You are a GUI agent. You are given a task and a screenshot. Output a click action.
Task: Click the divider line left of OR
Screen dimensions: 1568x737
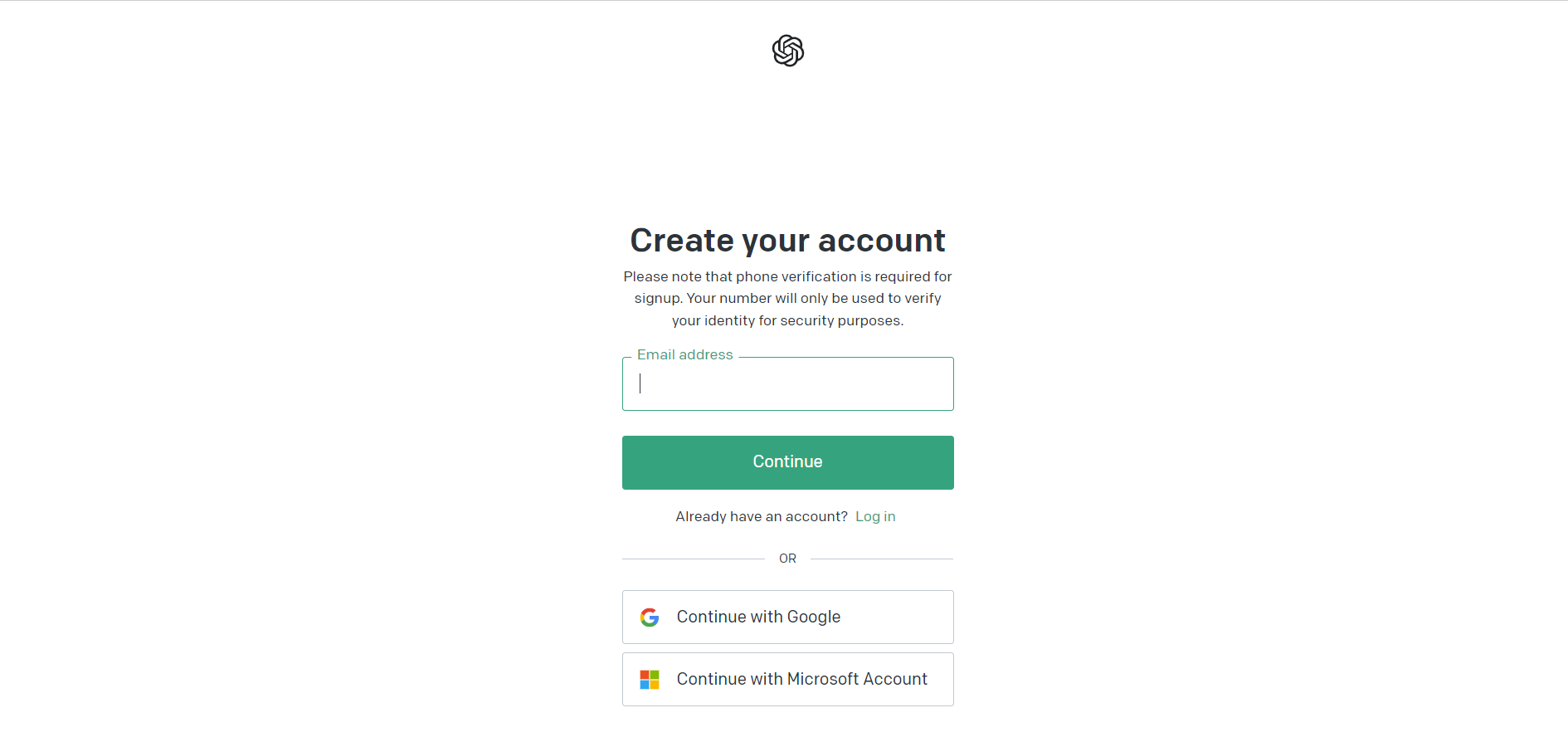click(694, 559)
